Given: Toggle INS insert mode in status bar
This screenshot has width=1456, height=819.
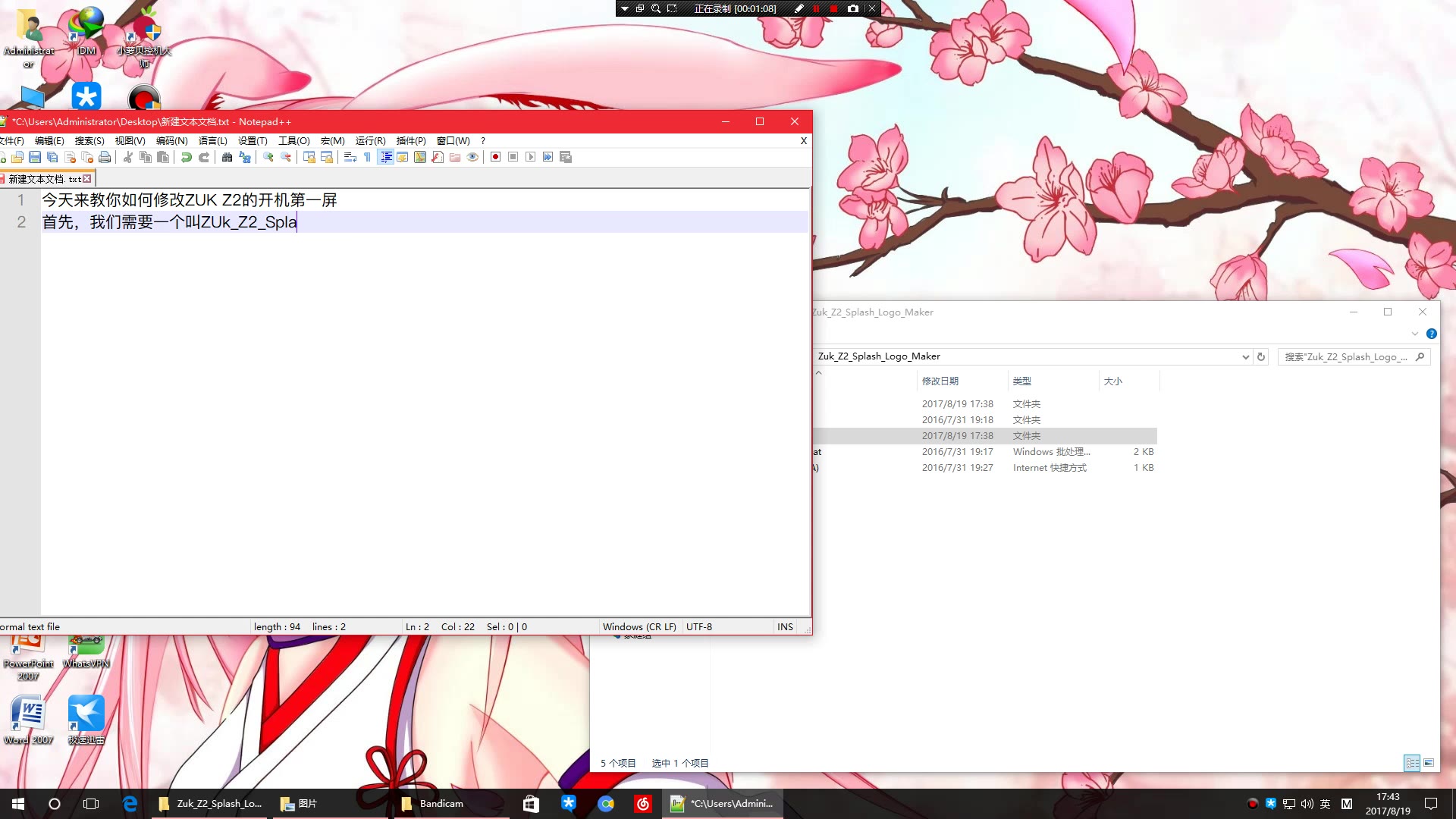Looking at the screenshot, I should click(785, 627).
